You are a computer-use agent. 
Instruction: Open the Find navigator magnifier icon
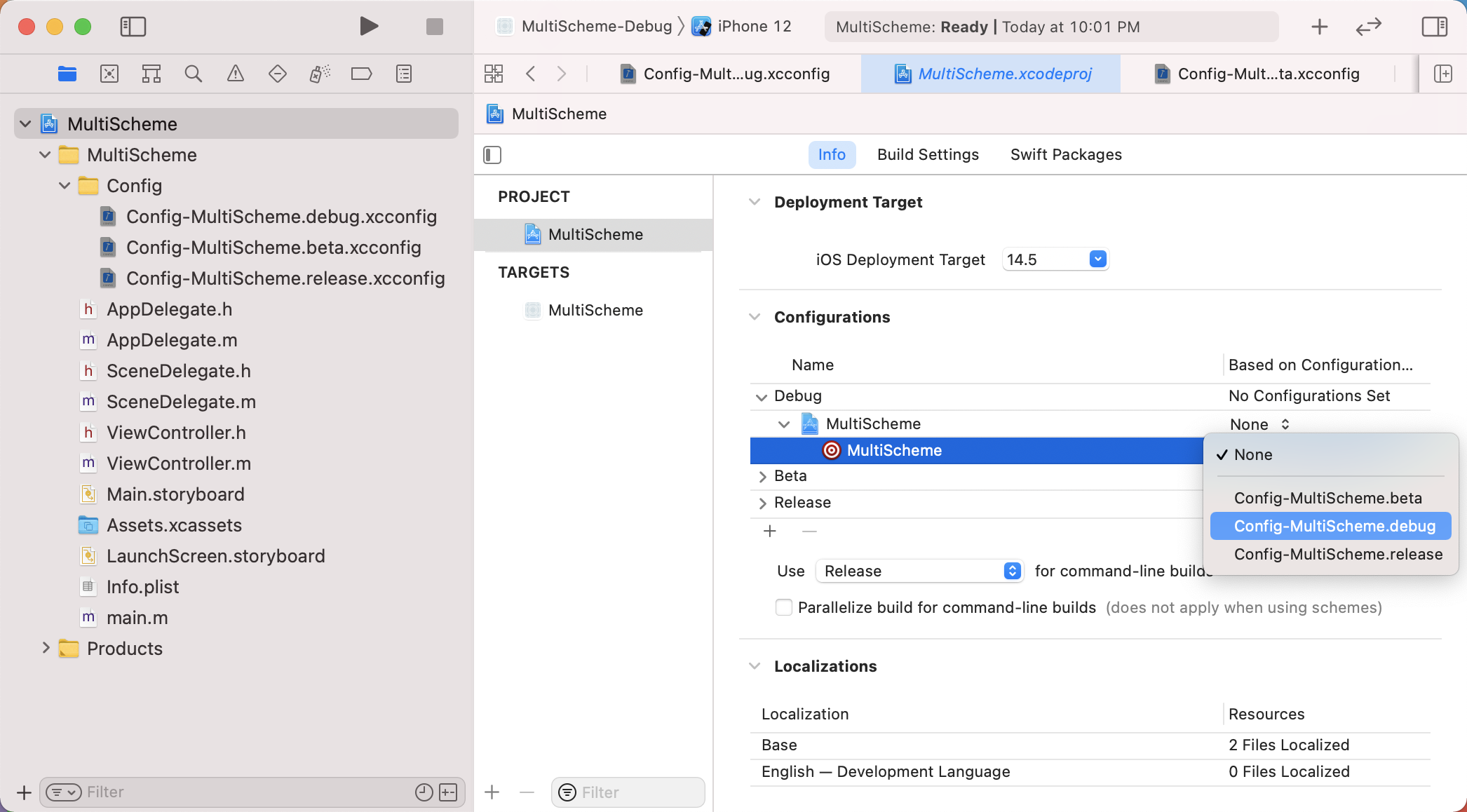pyautogui.click(x=193, y=74)
